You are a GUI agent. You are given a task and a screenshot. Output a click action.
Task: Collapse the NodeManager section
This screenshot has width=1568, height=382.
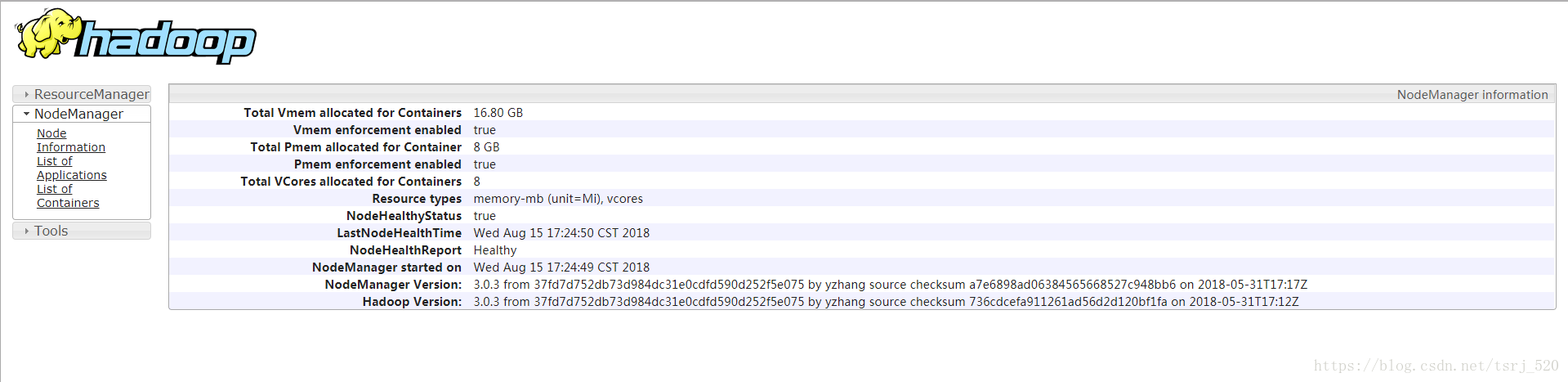[x=82, y=114]
